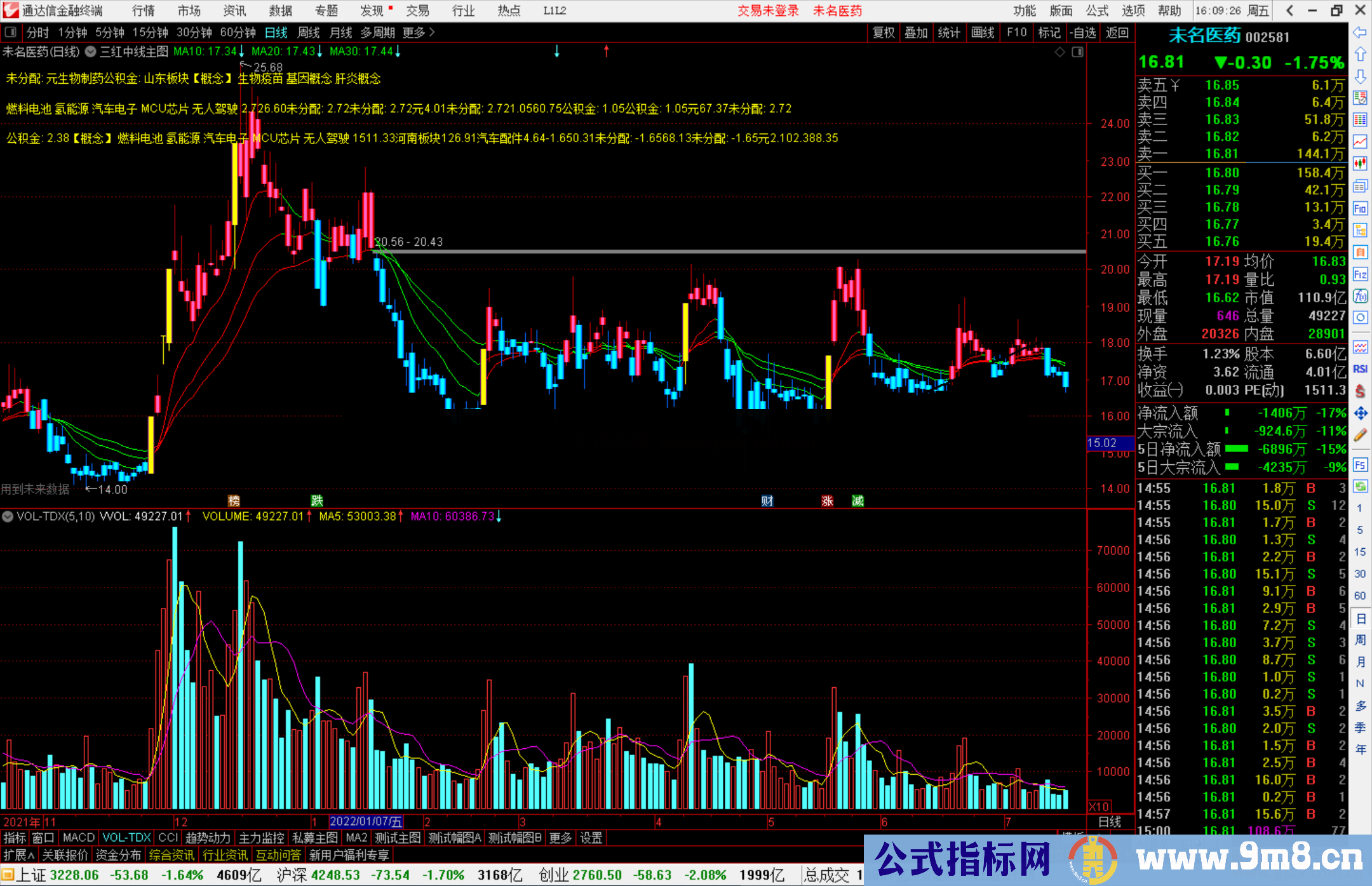Click the 画线 drawing button
Screen dimensions: 1372x886
coord(983,32)
